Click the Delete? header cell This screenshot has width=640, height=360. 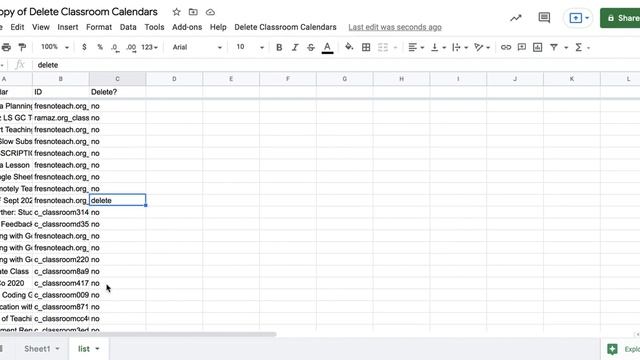tap(118, 92)
